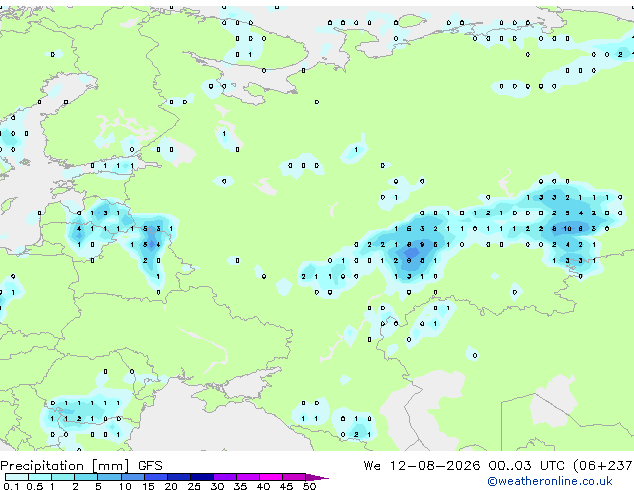
Task: Click the '0.1' legend scale label
Action: click(11, 486)
